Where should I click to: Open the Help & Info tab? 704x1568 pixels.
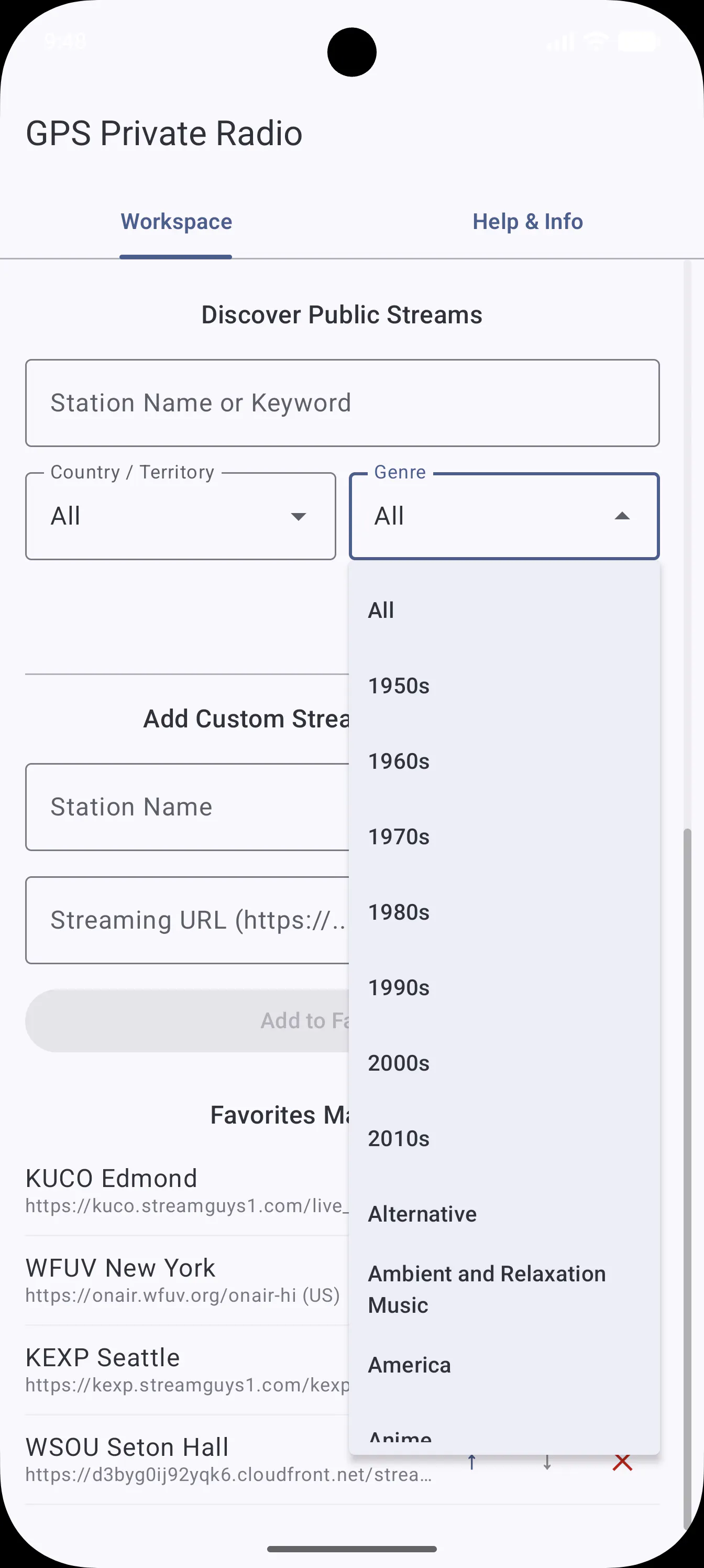[527, 222]
